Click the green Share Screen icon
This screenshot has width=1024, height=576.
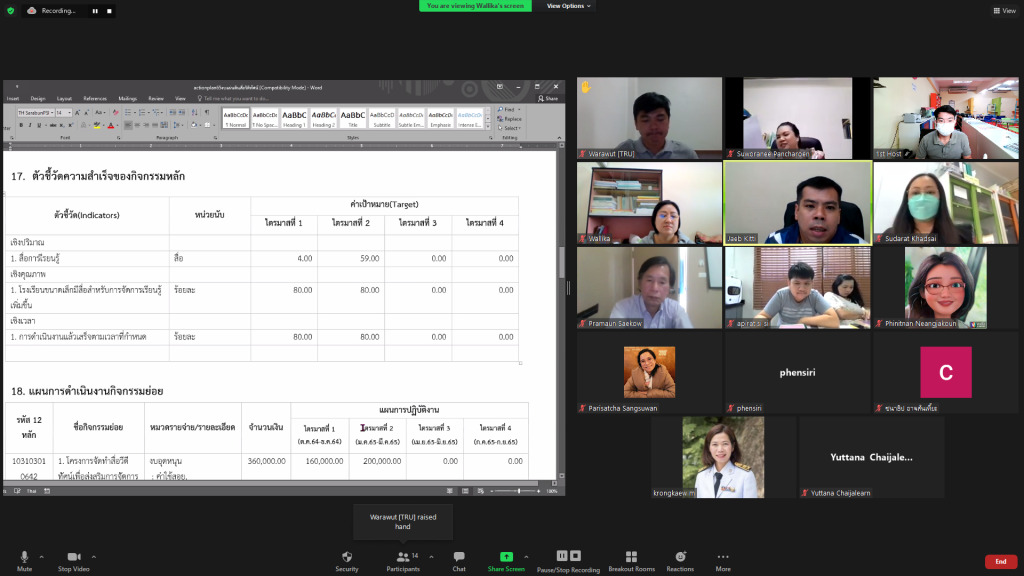pyautogui.click(x=506, y=556)
